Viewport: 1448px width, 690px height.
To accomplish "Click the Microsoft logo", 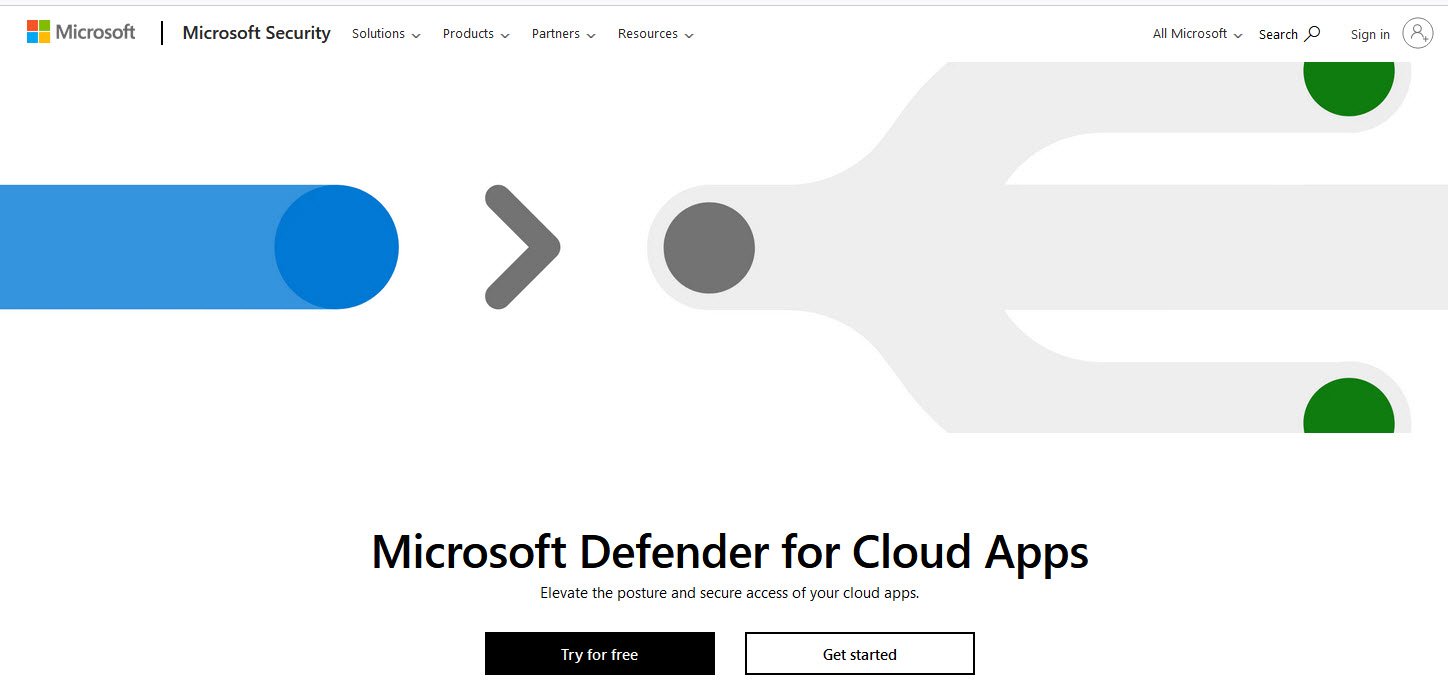I will [80, 32].
